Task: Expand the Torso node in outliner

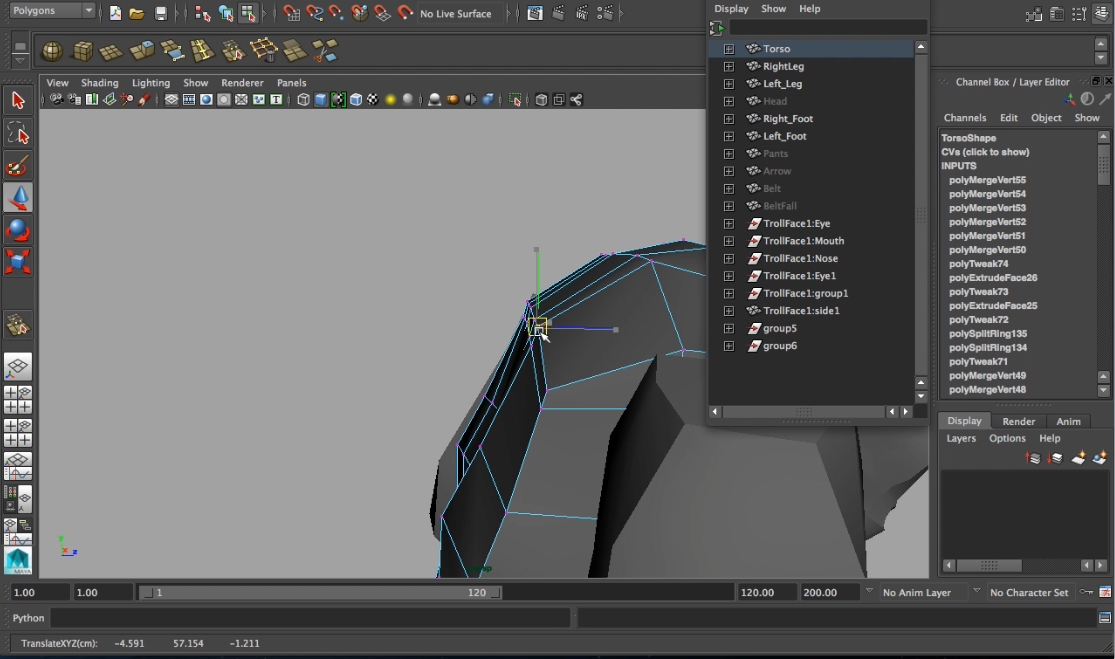Action: 728,49
